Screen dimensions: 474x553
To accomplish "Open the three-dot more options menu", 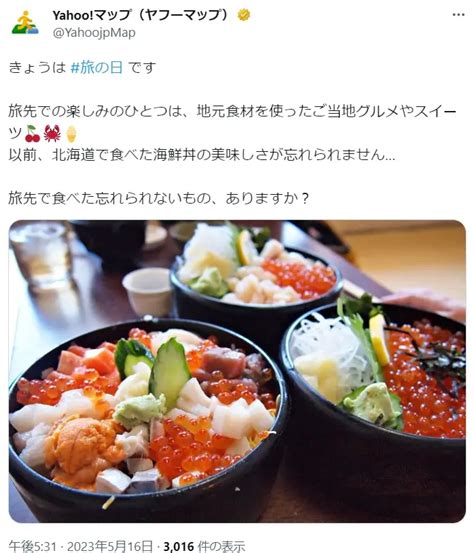I will (x=458, y=15).
